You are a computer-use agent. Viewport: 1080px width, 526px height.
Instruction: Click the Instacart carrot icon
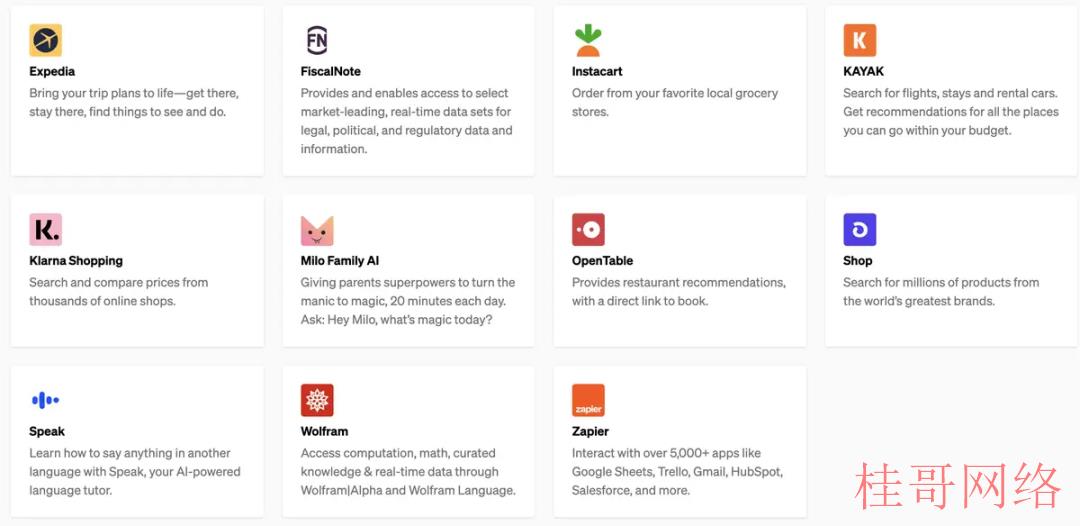[588, 40]
